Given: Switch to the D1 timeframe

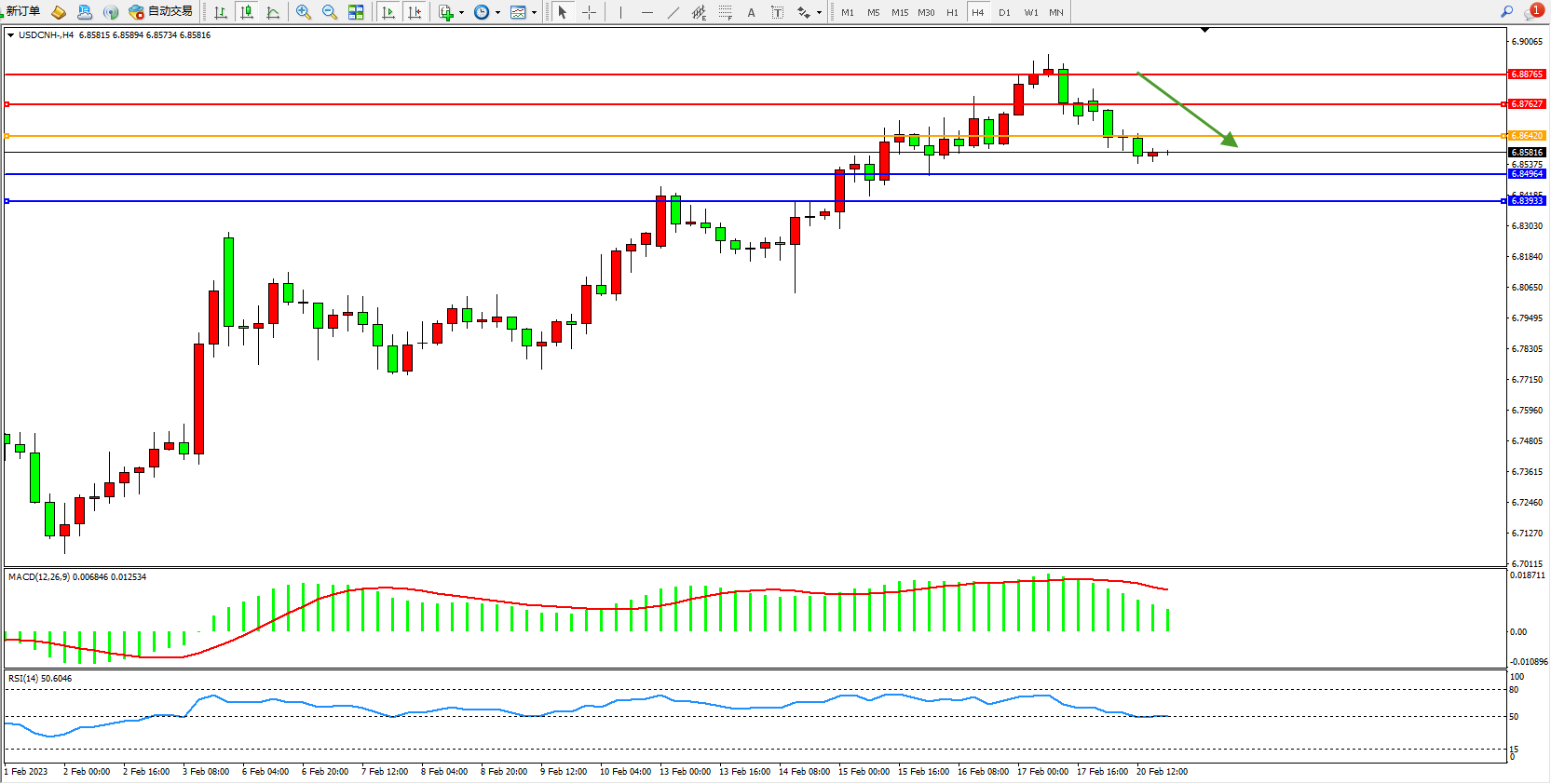Looking at the screenshot, I should click(x=1004, y=12).
